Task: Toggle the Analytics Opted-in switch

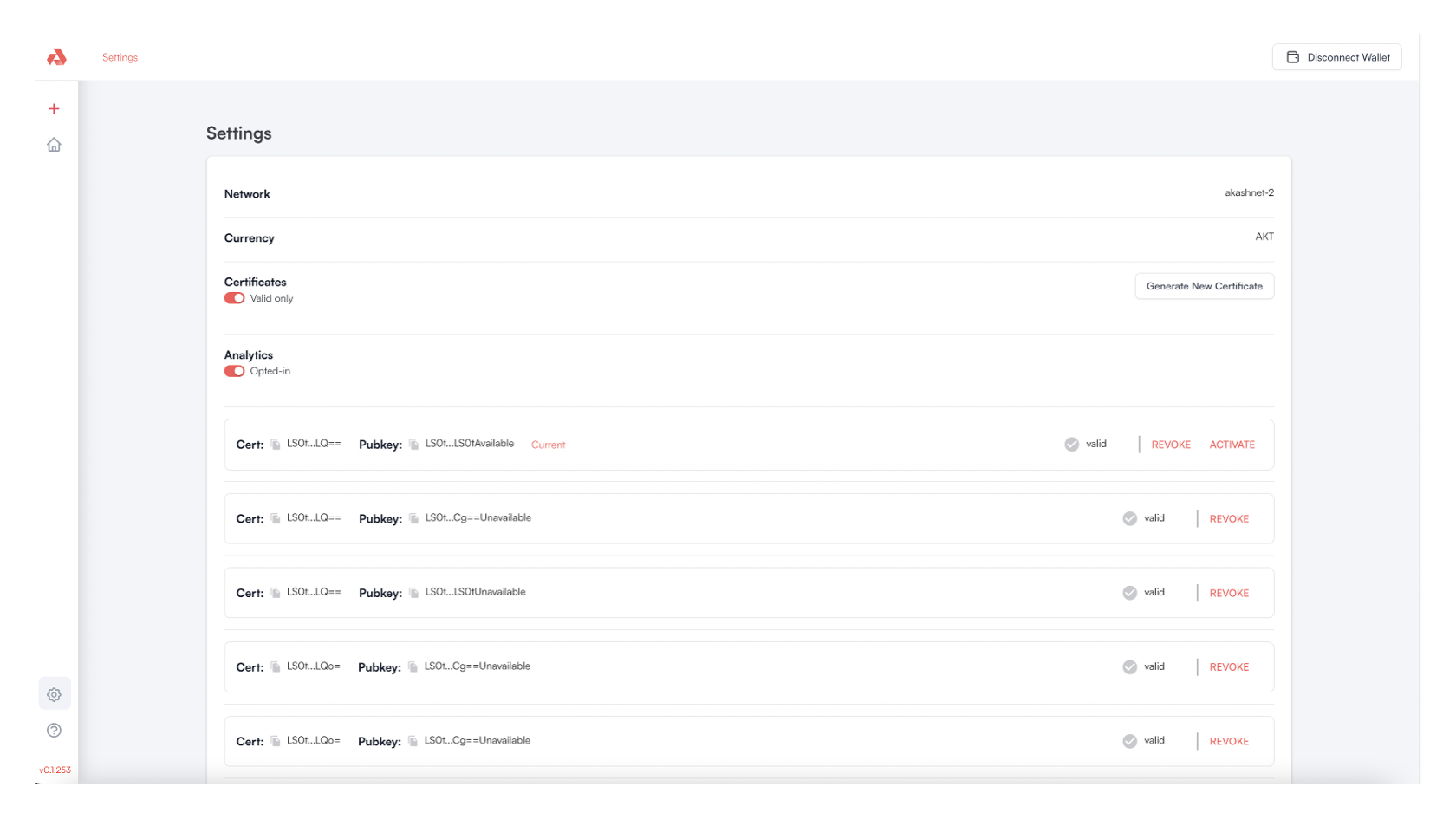Action: click(234, 371)
